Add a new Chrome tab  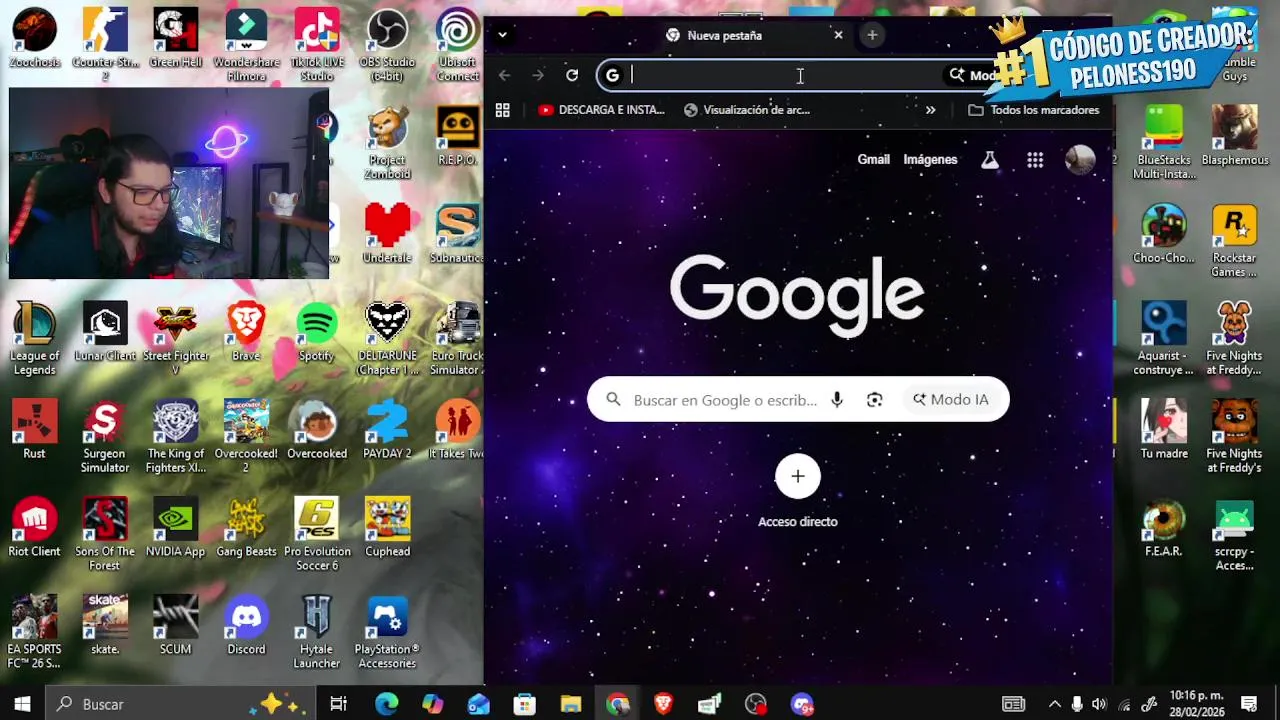[x=872, y=35]
